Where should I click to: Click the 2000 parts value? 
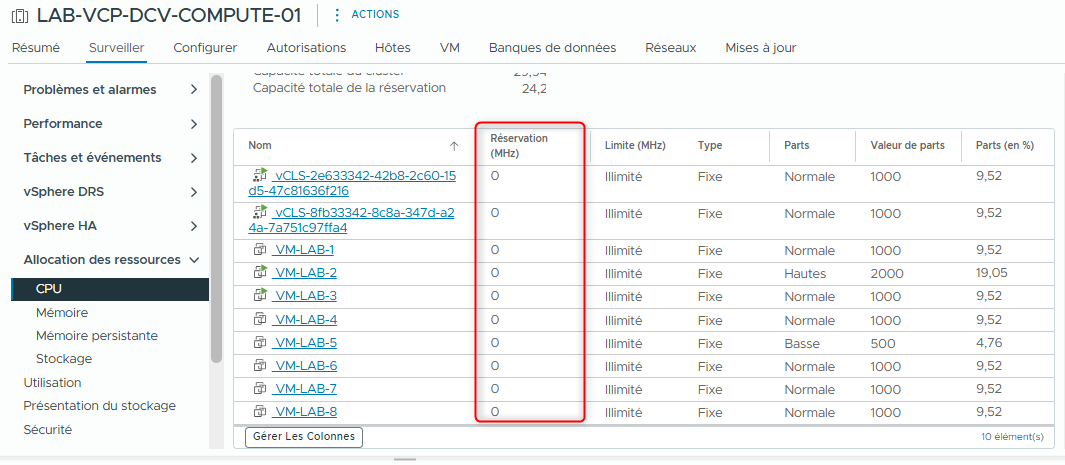pyautogui.click(x=886, y=274)
